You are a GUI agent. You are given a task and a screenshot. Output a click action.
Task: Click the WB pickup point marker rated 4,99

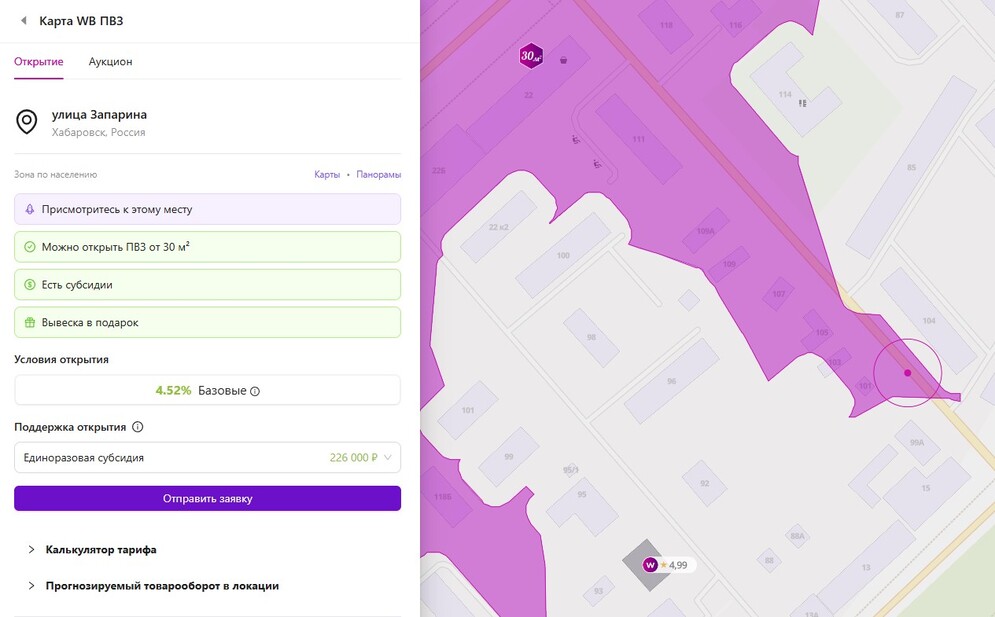pos(651,565)
